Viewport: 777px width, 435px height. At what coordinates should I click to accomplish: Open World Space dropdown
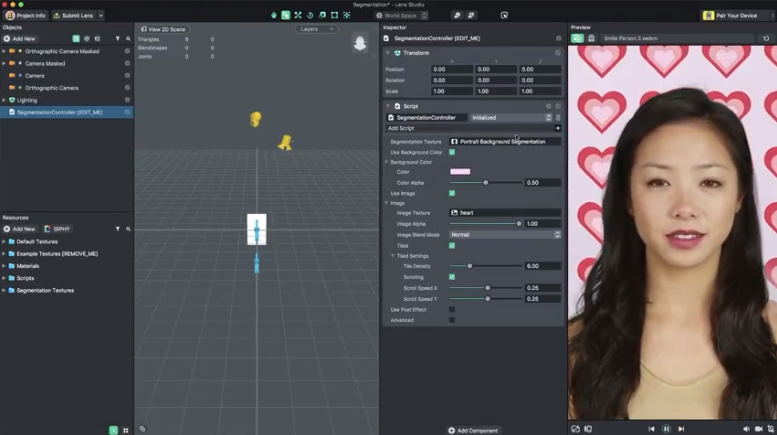[401, 15]
